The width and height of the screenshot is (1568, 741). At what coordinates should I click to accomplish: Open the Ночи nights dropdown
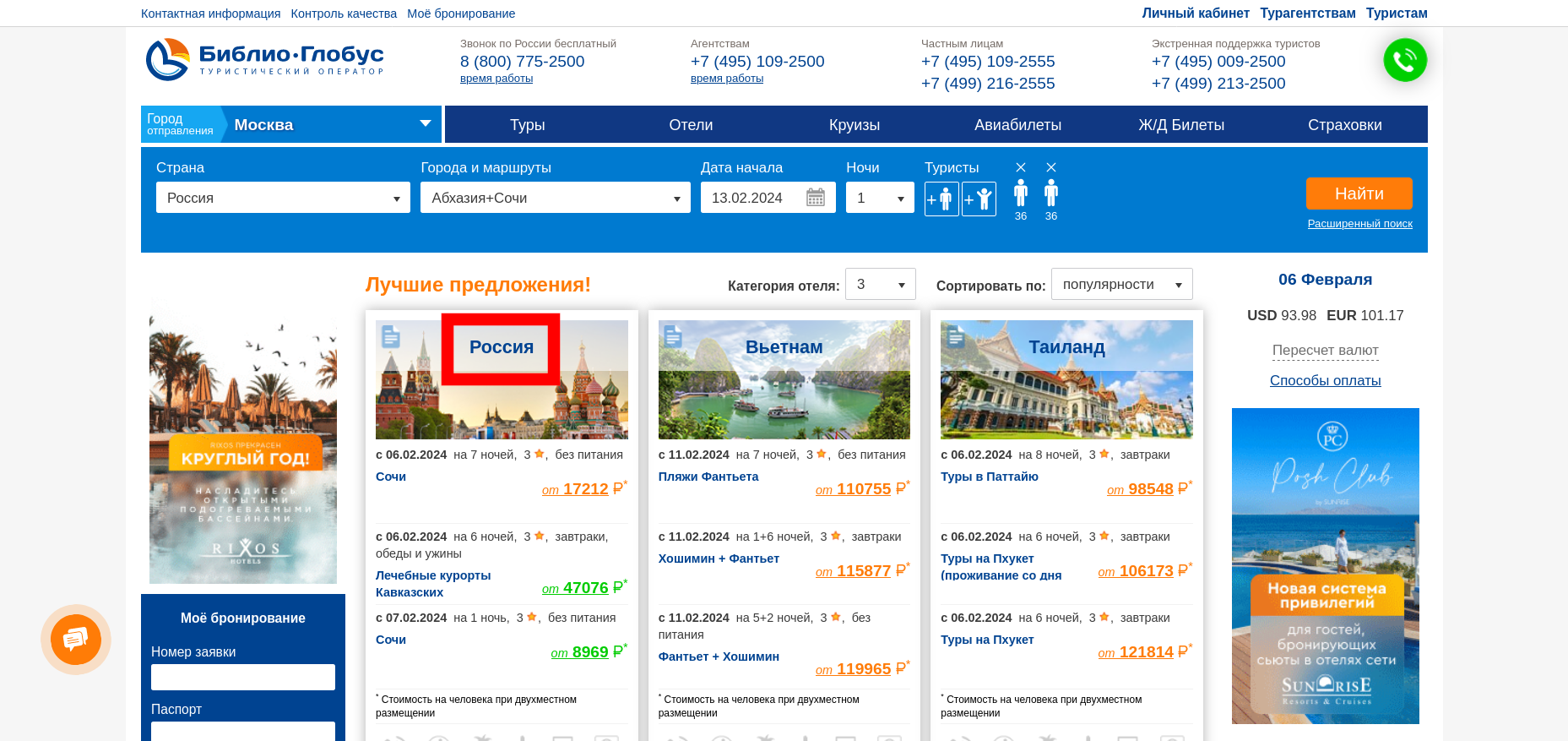click(x=880, y=198)
